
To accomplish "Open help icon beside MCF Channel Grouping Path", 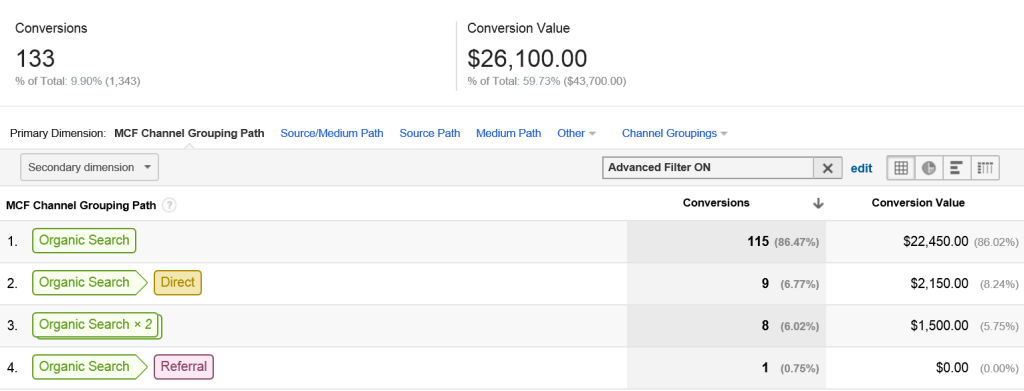I will [x=169, y=206].
